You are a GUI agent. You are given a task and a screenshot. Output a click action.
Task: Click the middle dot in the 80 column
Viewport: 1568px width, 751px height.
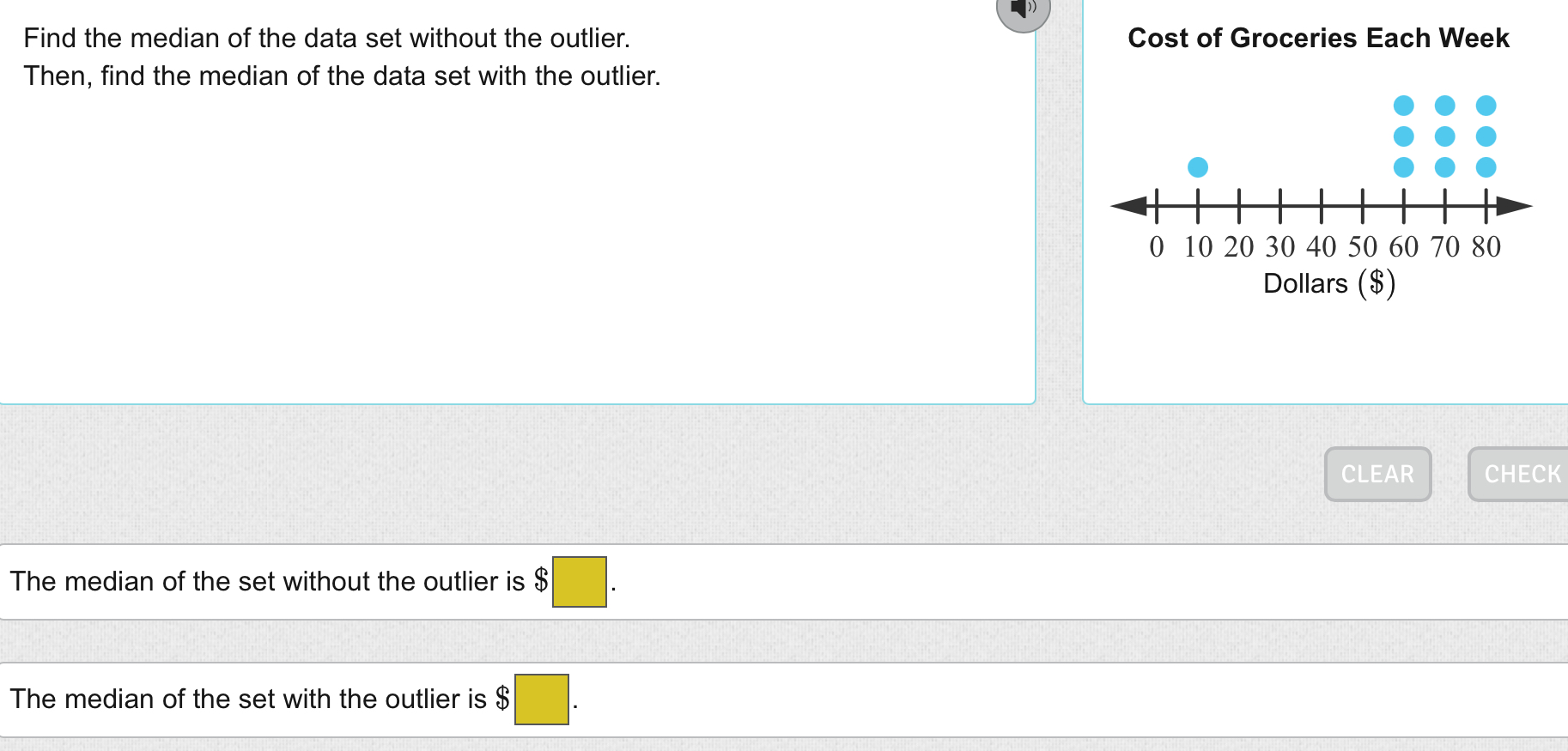pyautogui.click(x=1485, y=136)
